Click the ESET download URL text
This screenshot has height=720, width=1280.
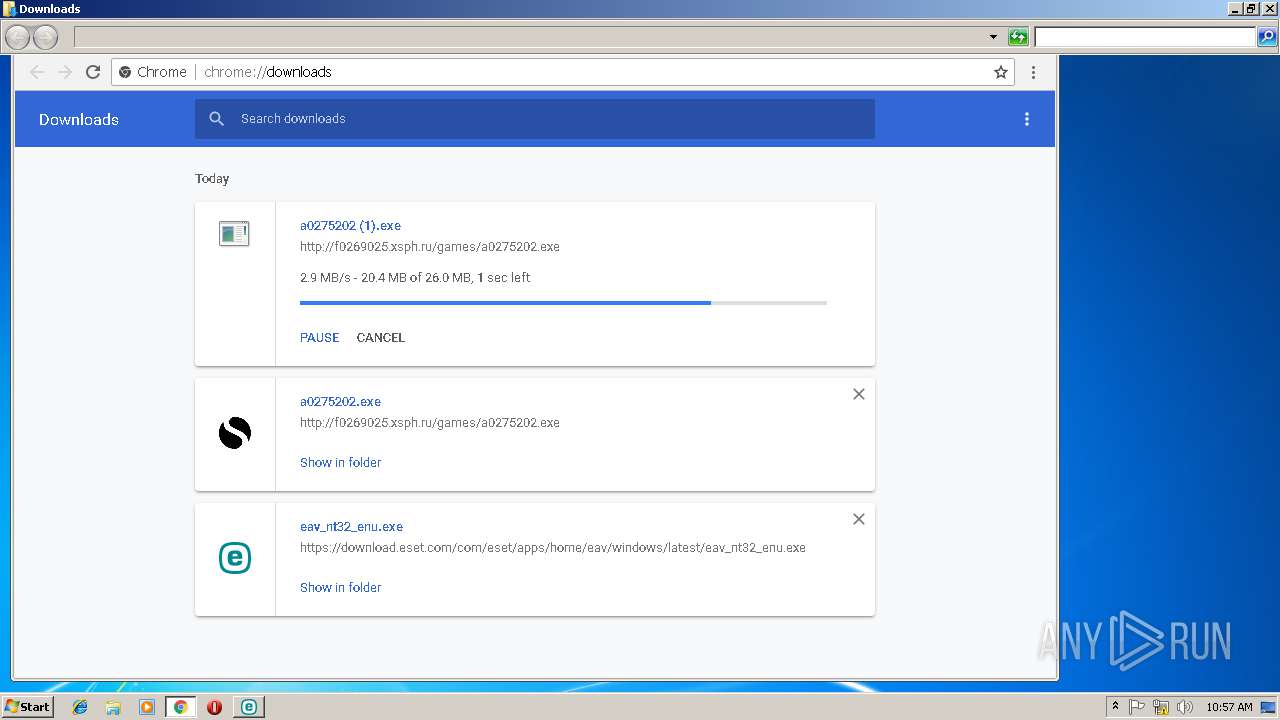[x=553, y=548]
